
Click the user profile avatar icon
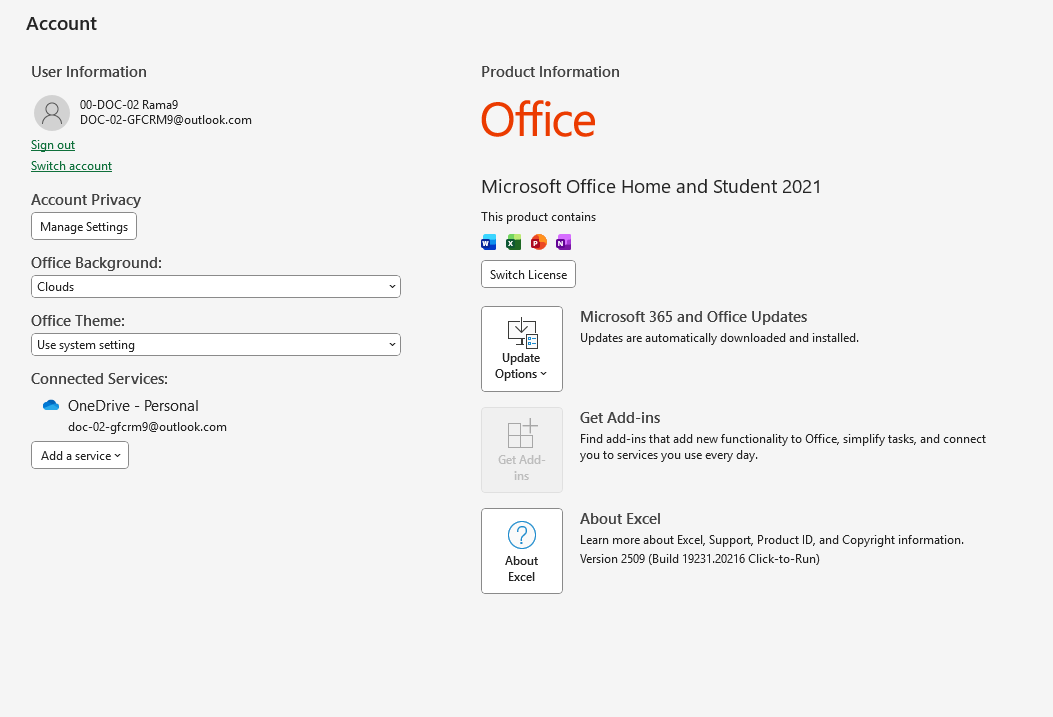click(52, 113)
